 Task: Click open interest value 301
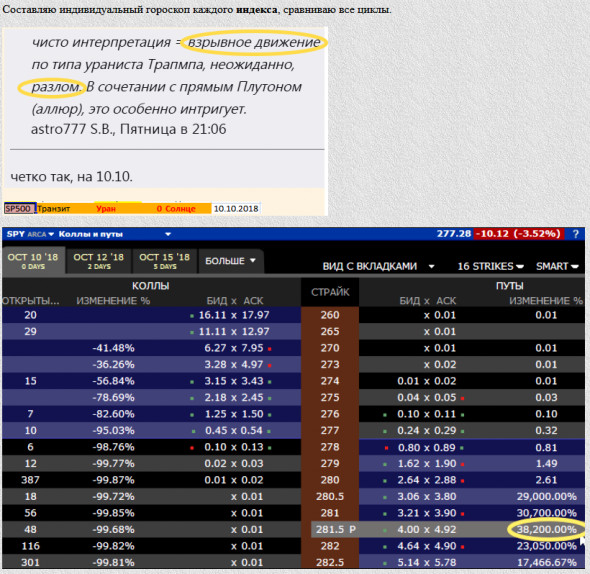coord(30,562)
